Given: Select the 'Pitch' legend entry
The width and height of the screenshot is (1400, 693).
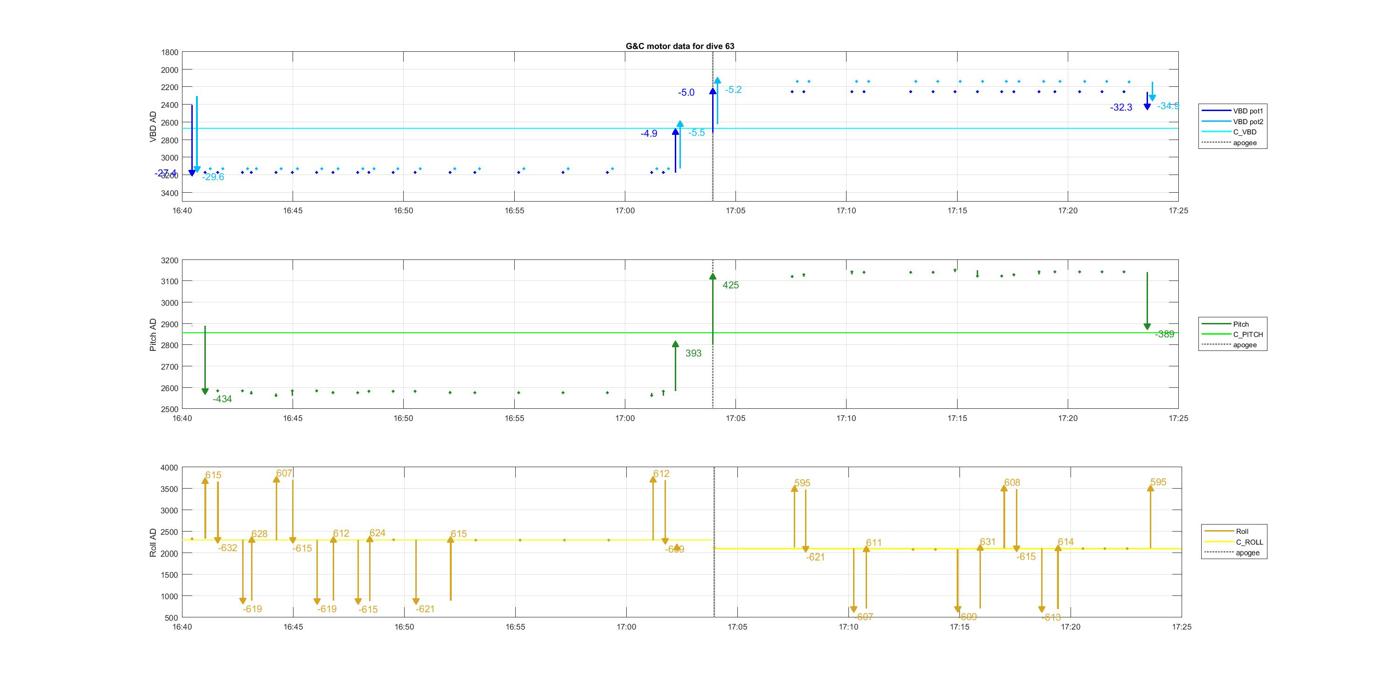Looking at the screenshot, I should coord(1225,324).
